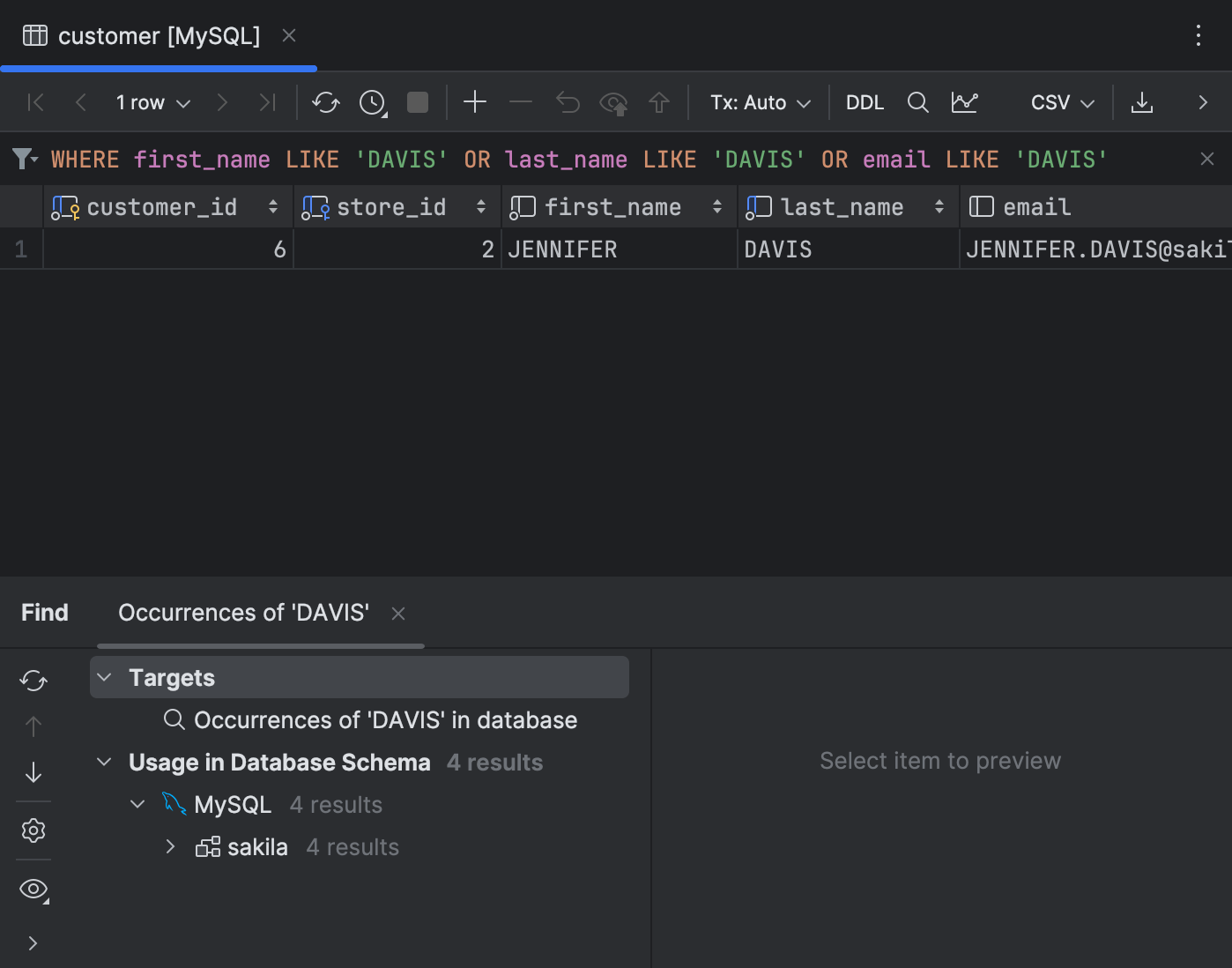The height and width of the screenshot is (968, 1232).
Task: Click the auto-refresh clock icon
Action: click(x=371, y=102)
